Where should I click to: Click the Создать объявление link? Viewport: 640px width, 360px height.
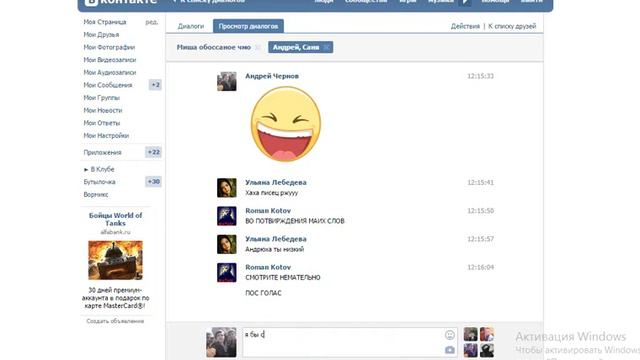[115, 321]
